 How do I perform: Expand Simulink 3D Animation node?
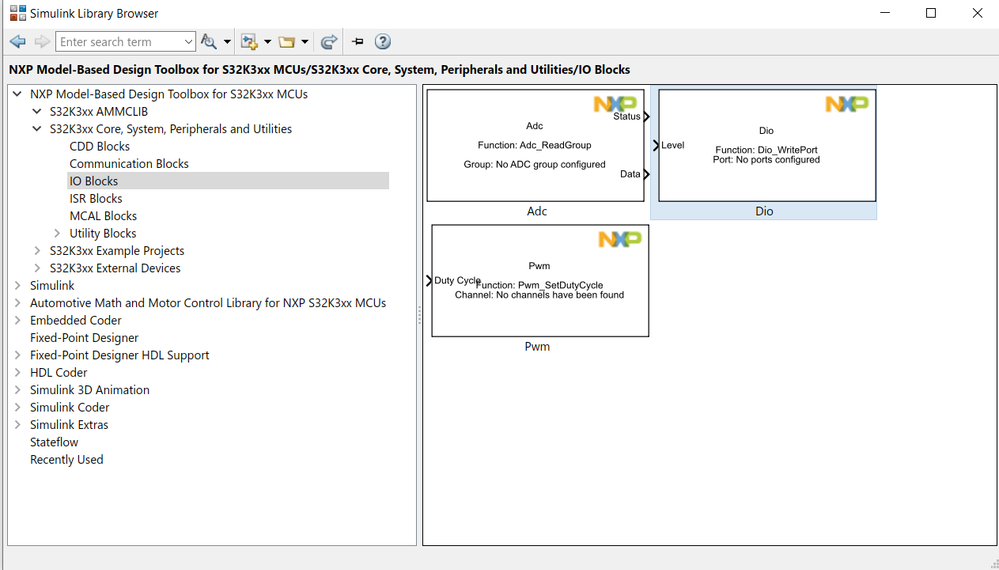(17, 390)
